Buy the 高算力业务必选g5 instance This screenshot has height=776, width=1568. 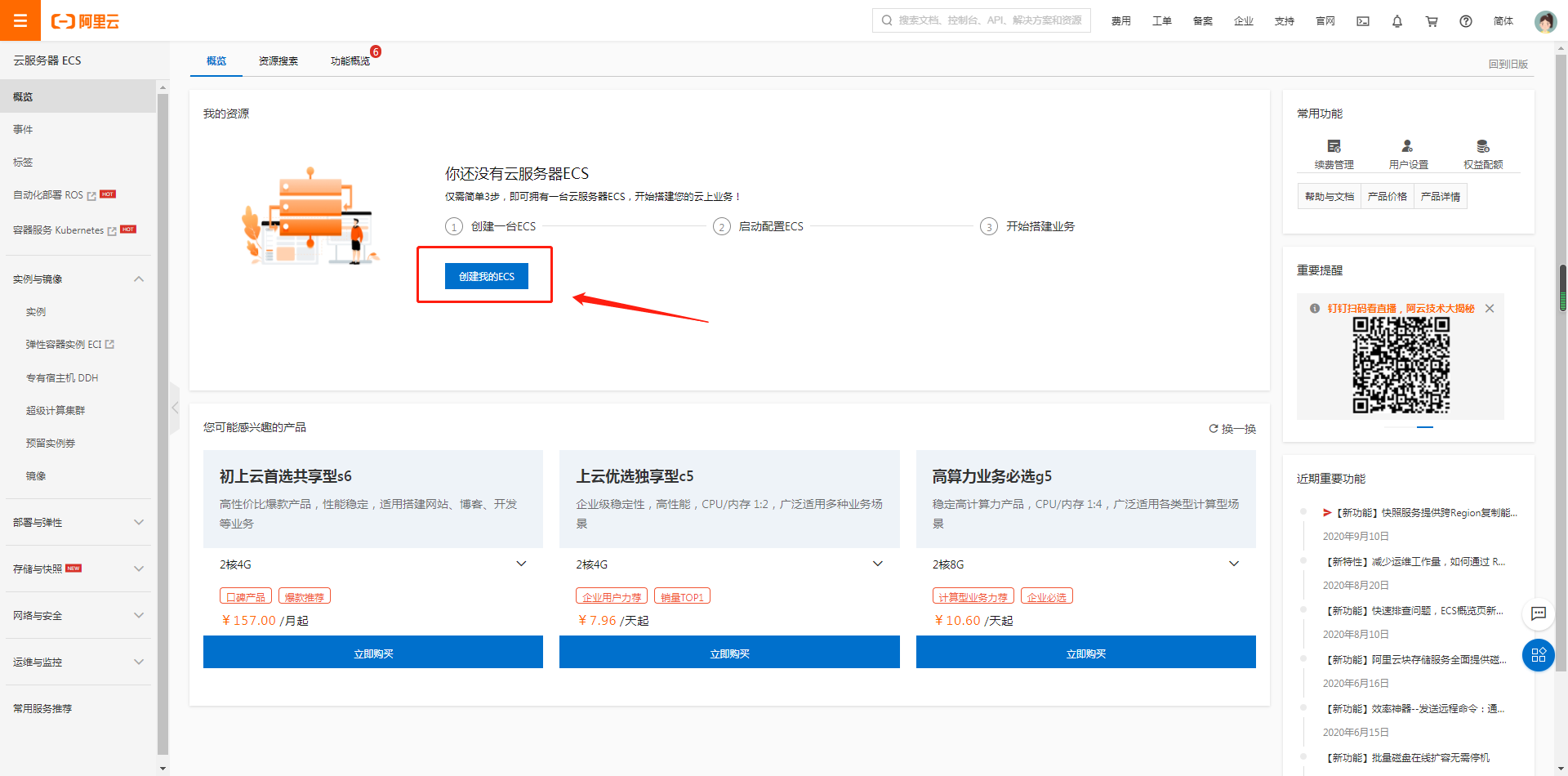1086,653
